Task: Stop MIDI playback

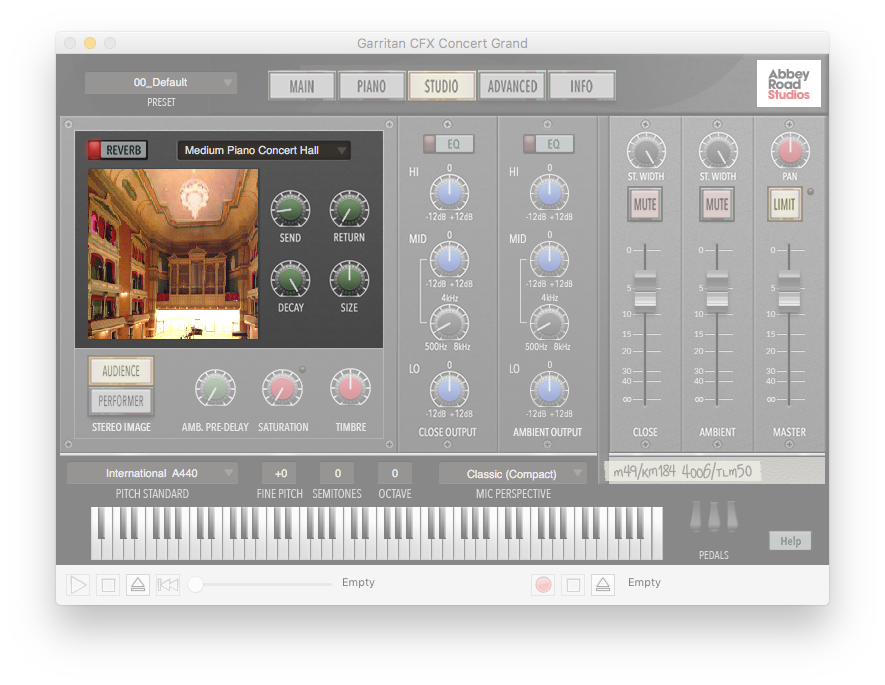Action: (x=108, y=585)
